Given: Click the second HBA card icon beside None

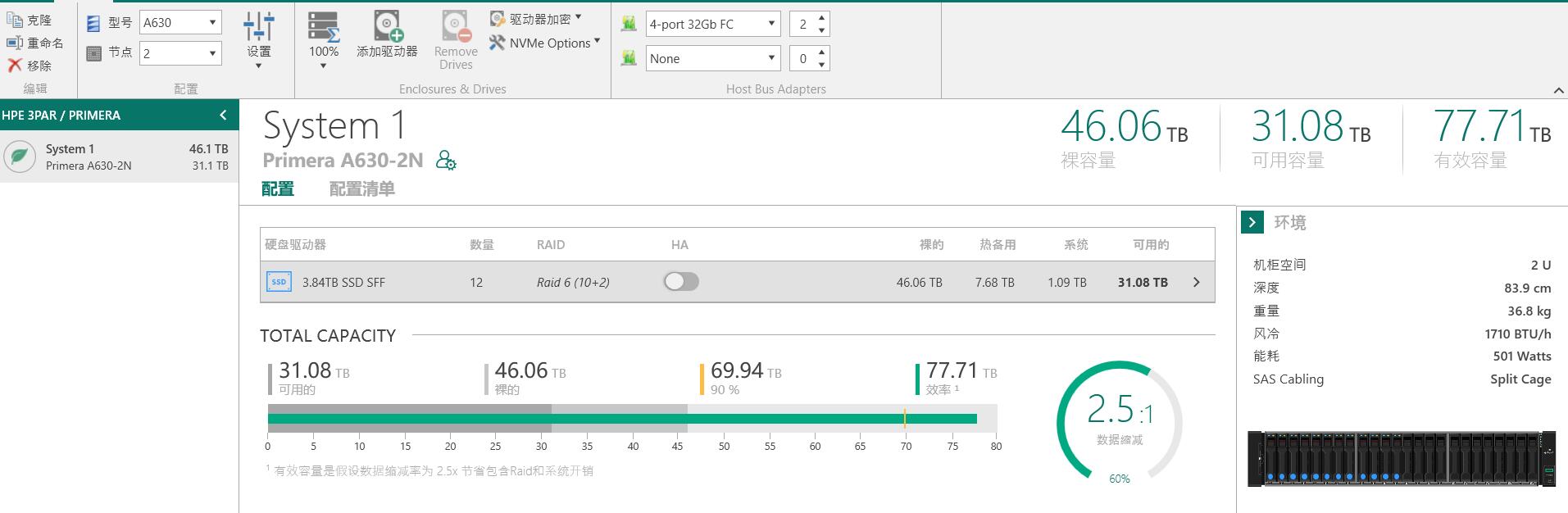Looking at the screenshot, I should (x=629, y=58).
